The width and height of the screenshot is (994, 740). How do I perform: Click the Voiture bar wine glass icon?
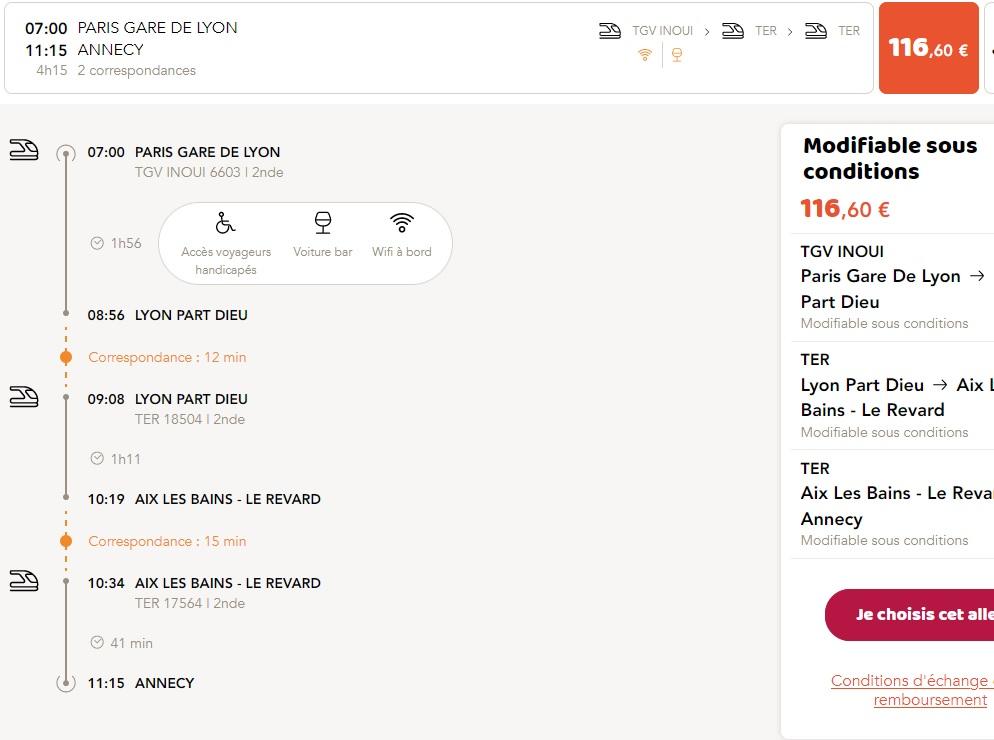point(323,223)
